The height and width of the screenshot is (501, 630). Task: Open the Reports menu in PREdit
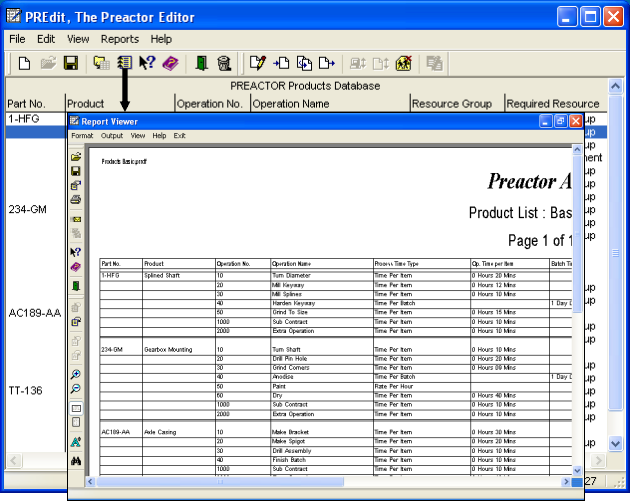(120, 39)
